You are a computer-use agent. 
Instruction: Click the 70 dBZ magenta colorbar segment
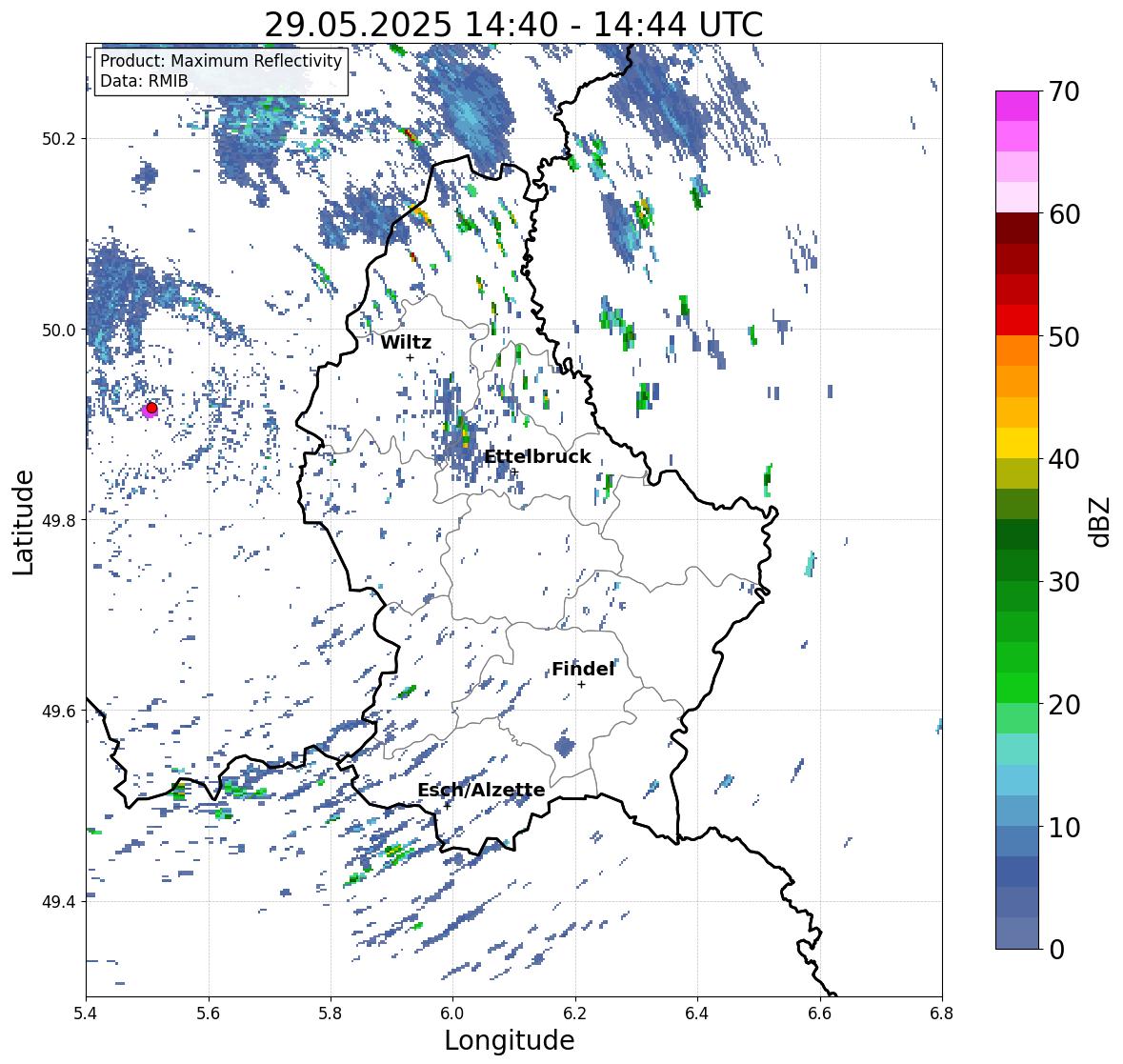pos(1017,105)
